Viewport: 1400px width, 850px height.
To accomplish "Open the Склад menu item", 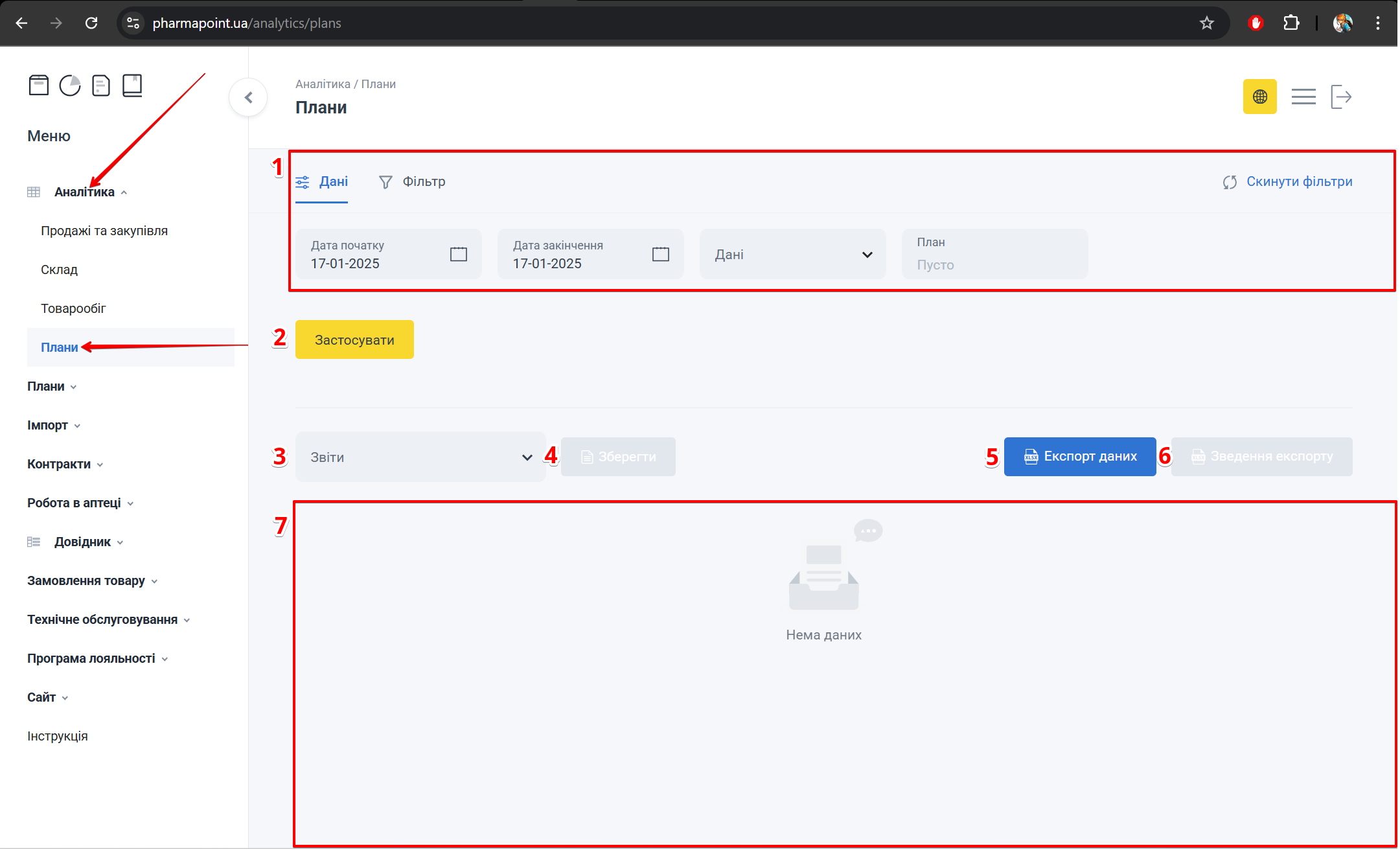I will click(59, 270).
